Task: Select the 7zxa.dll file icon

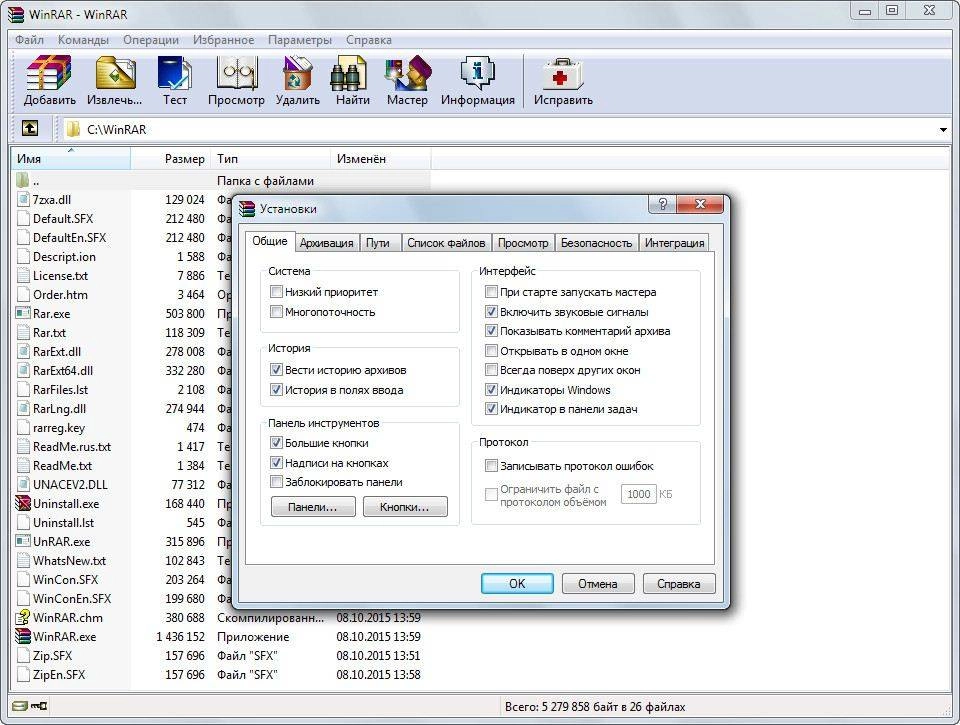Action: 23,200
